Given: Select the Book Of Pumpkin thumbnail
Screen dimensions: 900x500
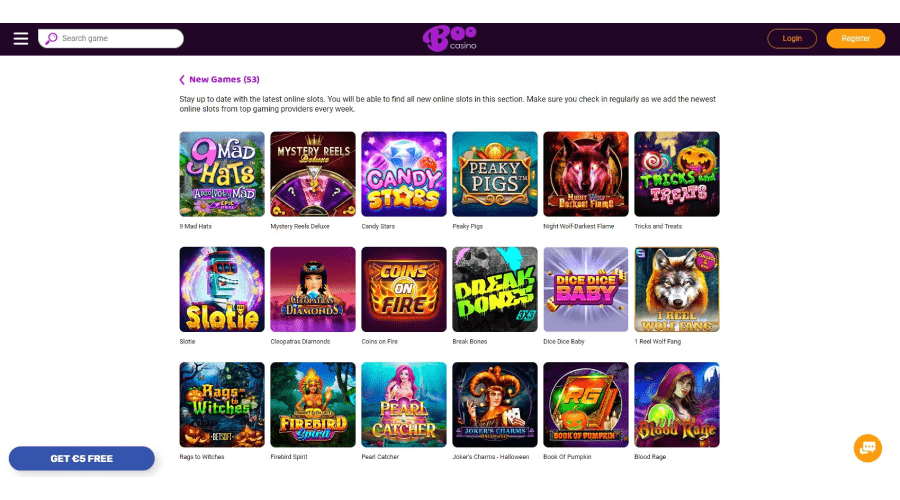Looking at the screenshot, I should click(585, 405).
